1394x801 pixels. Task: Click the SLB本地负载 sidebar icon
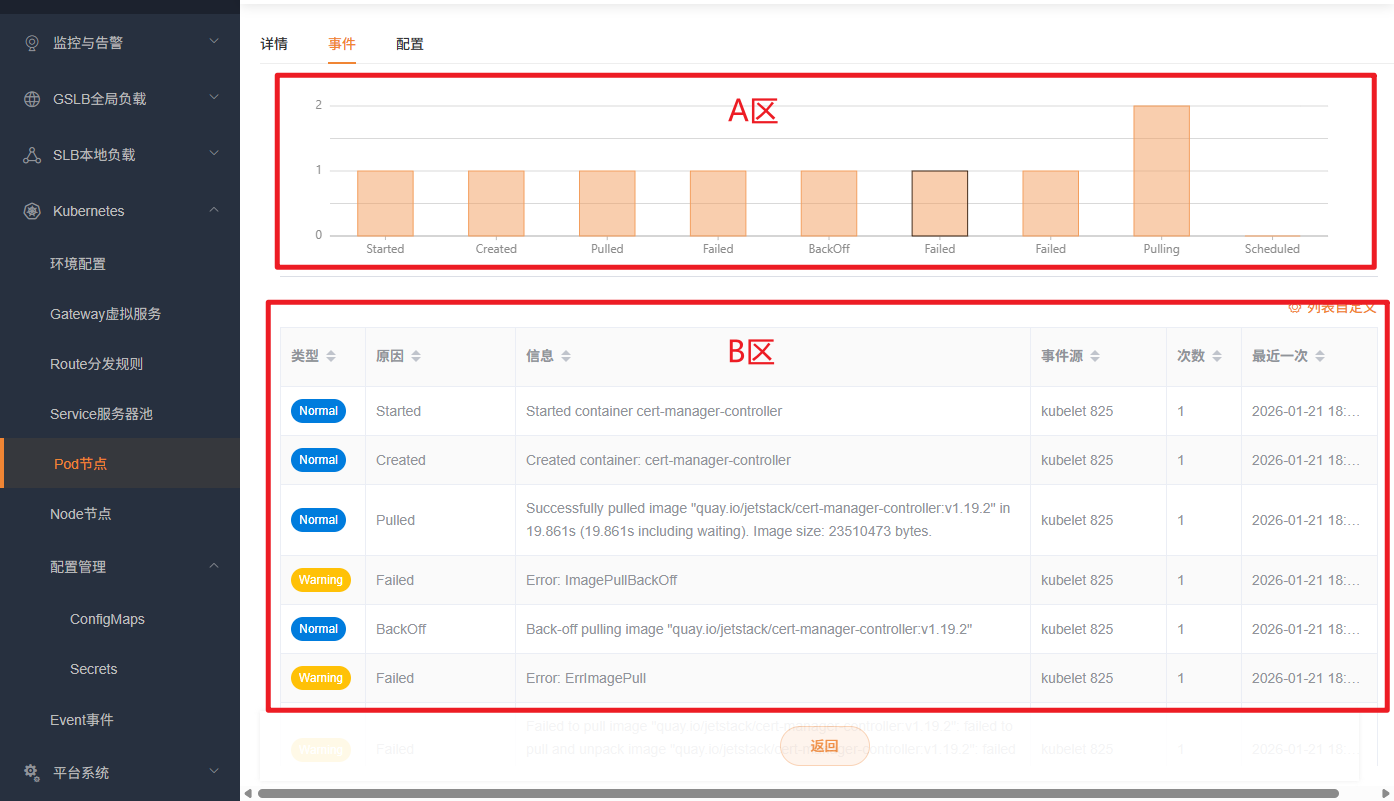pyautogui.click(x=32, y=155)
